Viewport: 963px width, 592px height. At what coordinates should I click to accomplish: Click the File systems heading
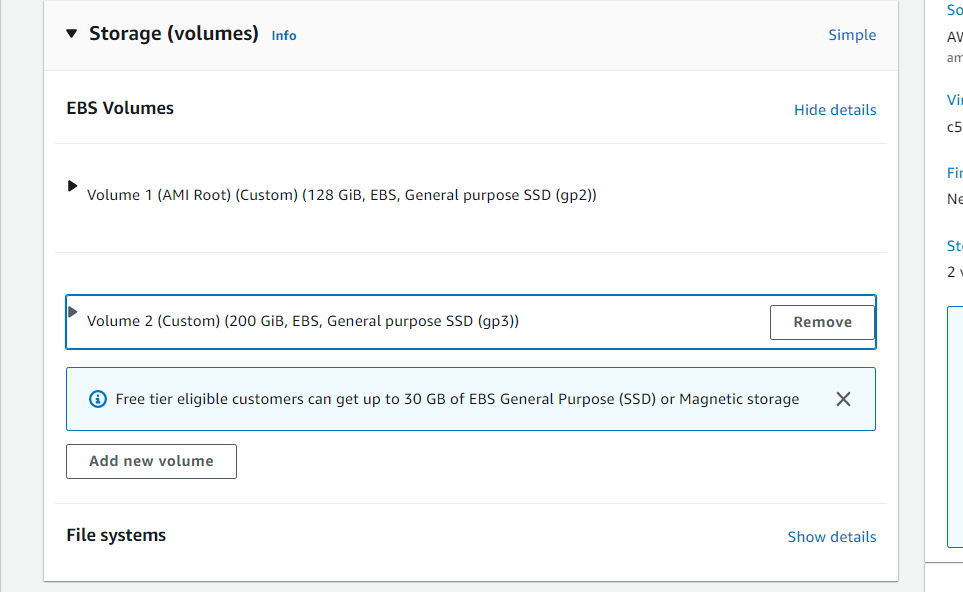[116, 535]
